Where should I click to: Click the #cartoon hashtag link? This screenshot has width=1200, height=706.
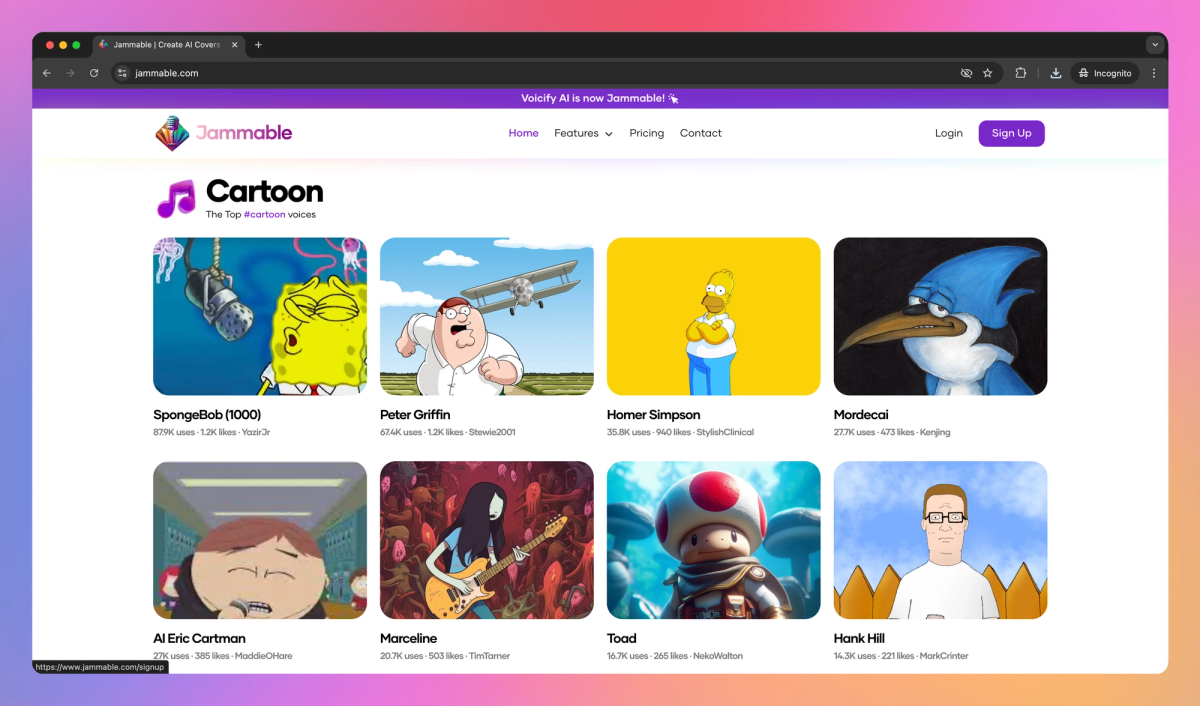[x=264, y=214]
